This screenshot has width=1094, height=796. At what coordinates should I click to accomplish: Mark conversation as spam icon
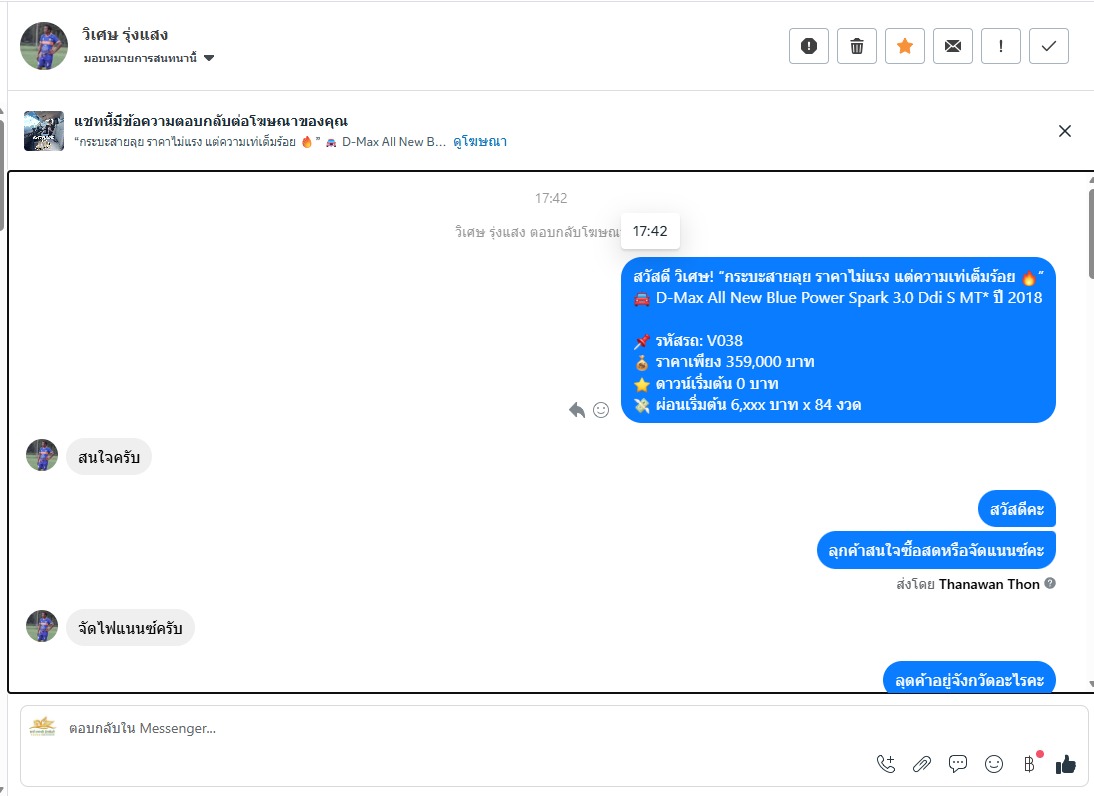pos(809,46)
